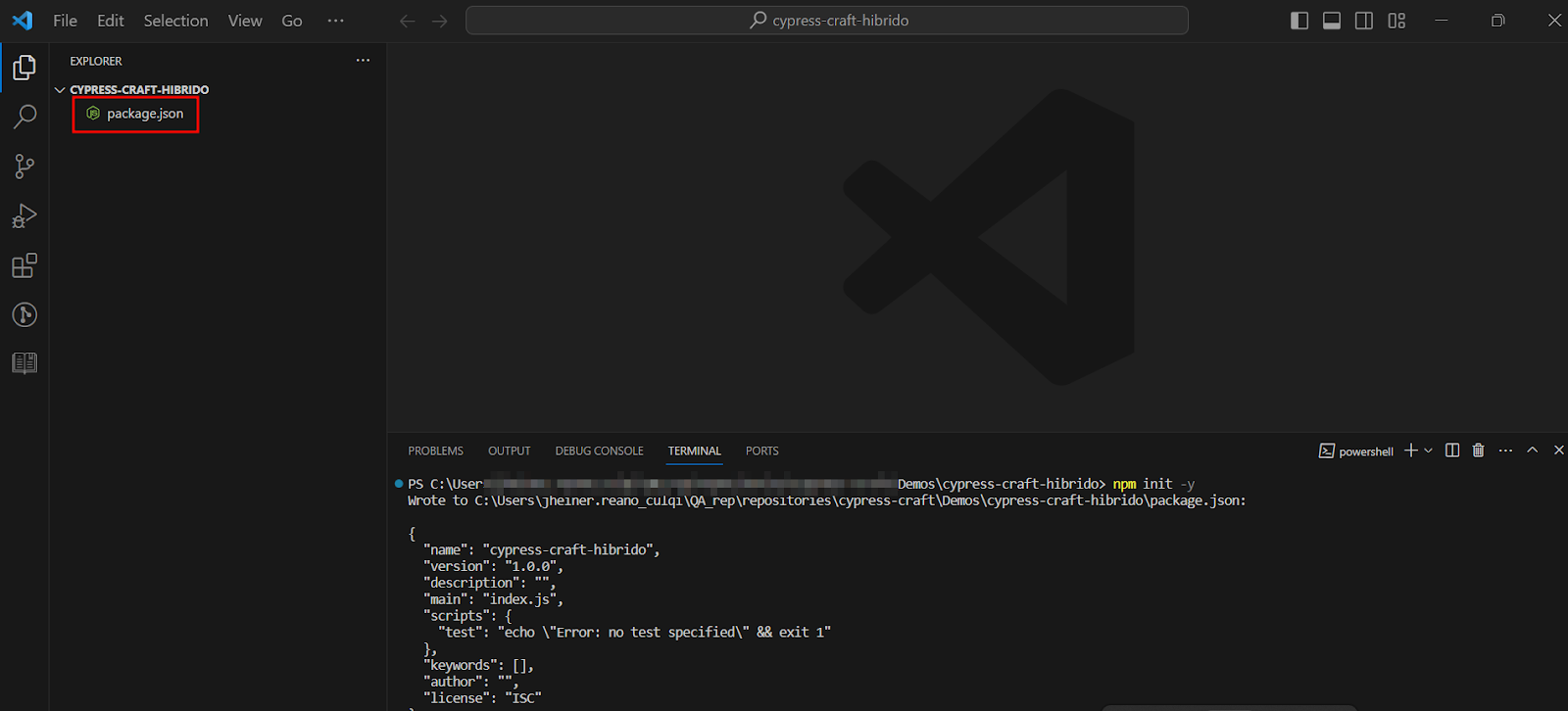Screen dimensions: 1568x711
Task: Open the Run and Debug view
Action: click(x=24, y=215)
